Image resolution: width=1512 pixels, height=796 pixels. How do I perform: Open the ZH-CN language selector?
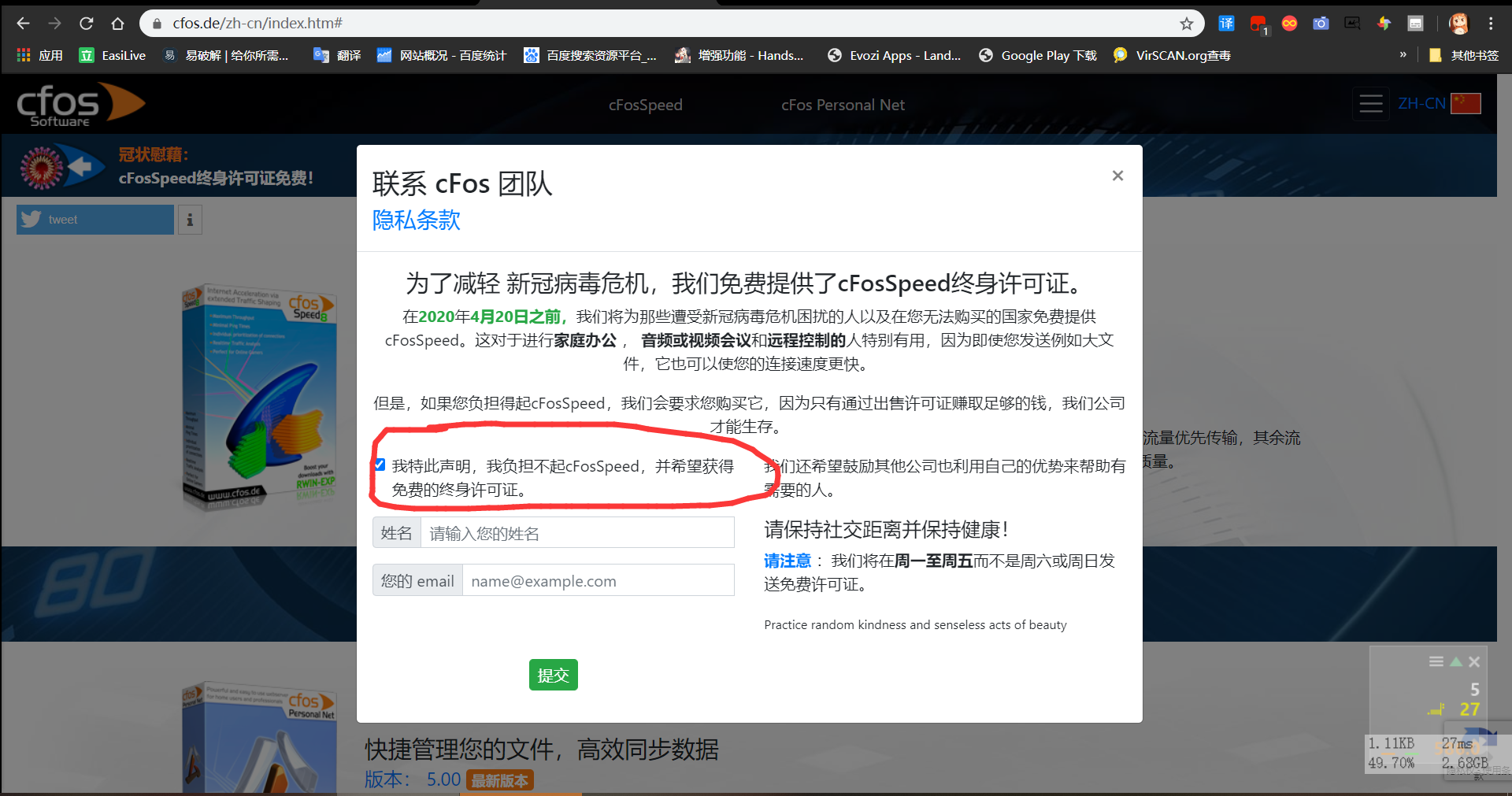[x=1421, y=103]
